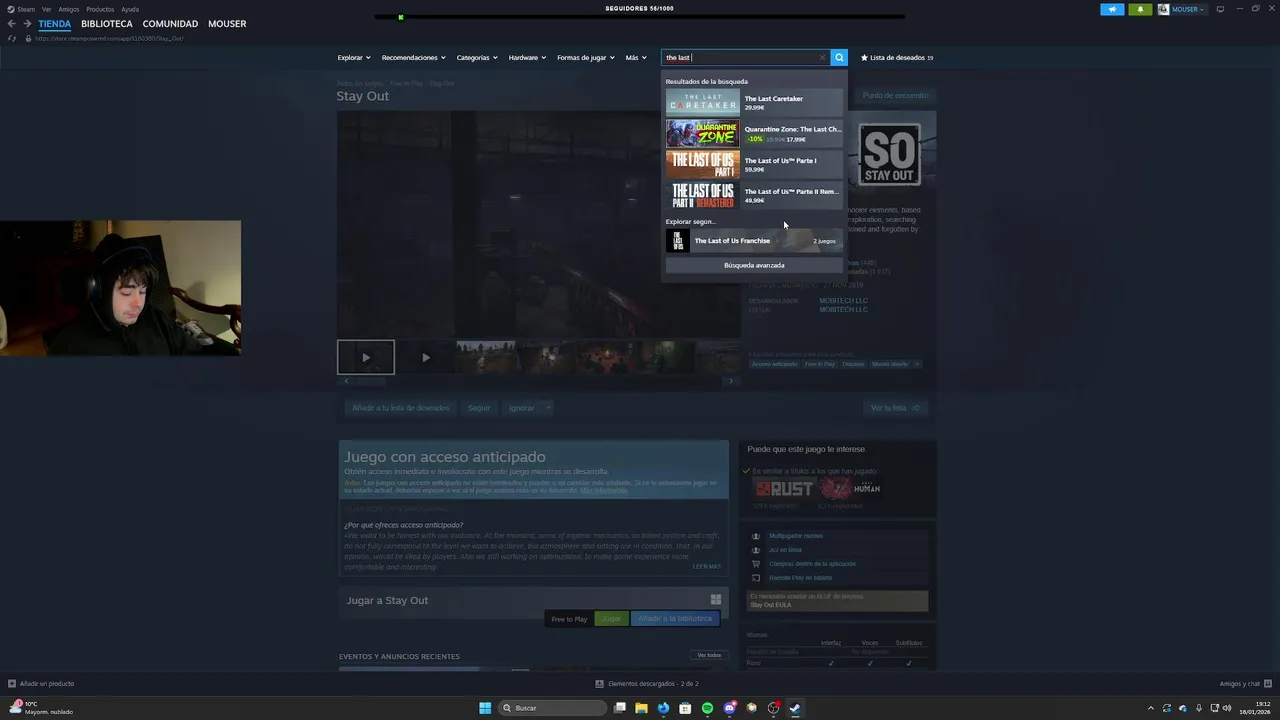Open Elementos descargados downloads status

[647, 684]
